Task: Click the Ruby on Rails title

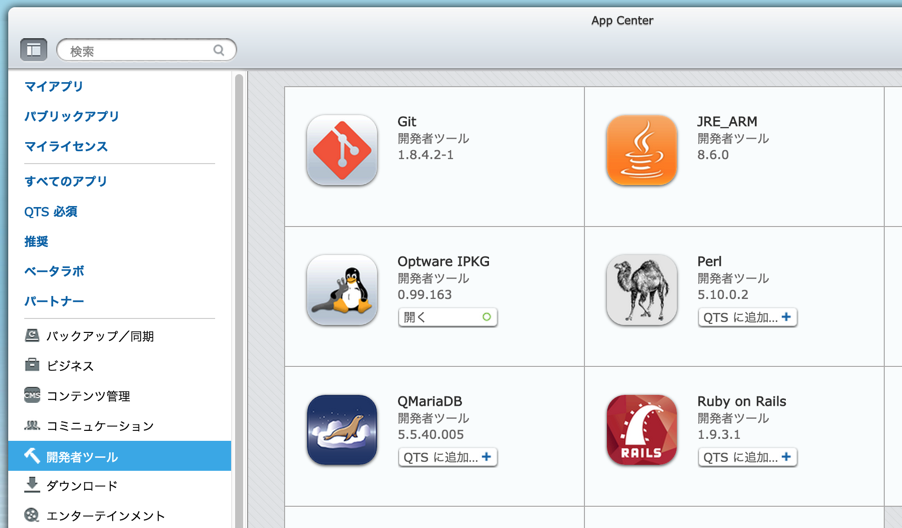Action: (x=742, y=401)
